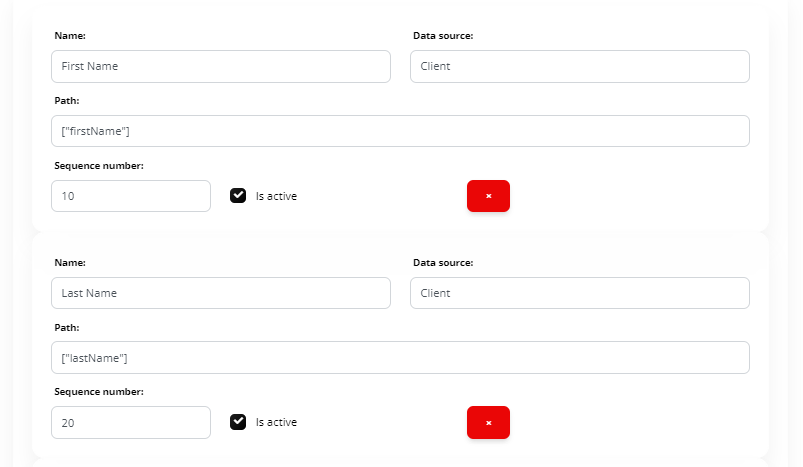The width and height of the screenshot is (803, 467).
Task: Click Sequence number label above value 20
Action: [99, 392]
